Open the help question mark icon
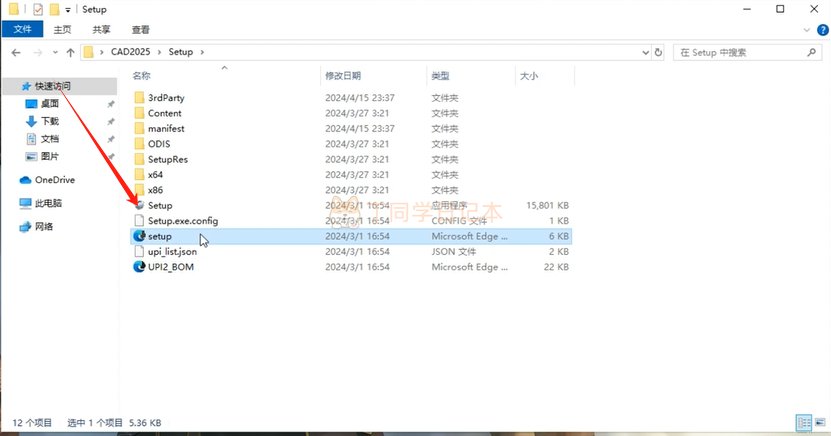This screenshot has width=831, height=436. (x=823, y=30)
